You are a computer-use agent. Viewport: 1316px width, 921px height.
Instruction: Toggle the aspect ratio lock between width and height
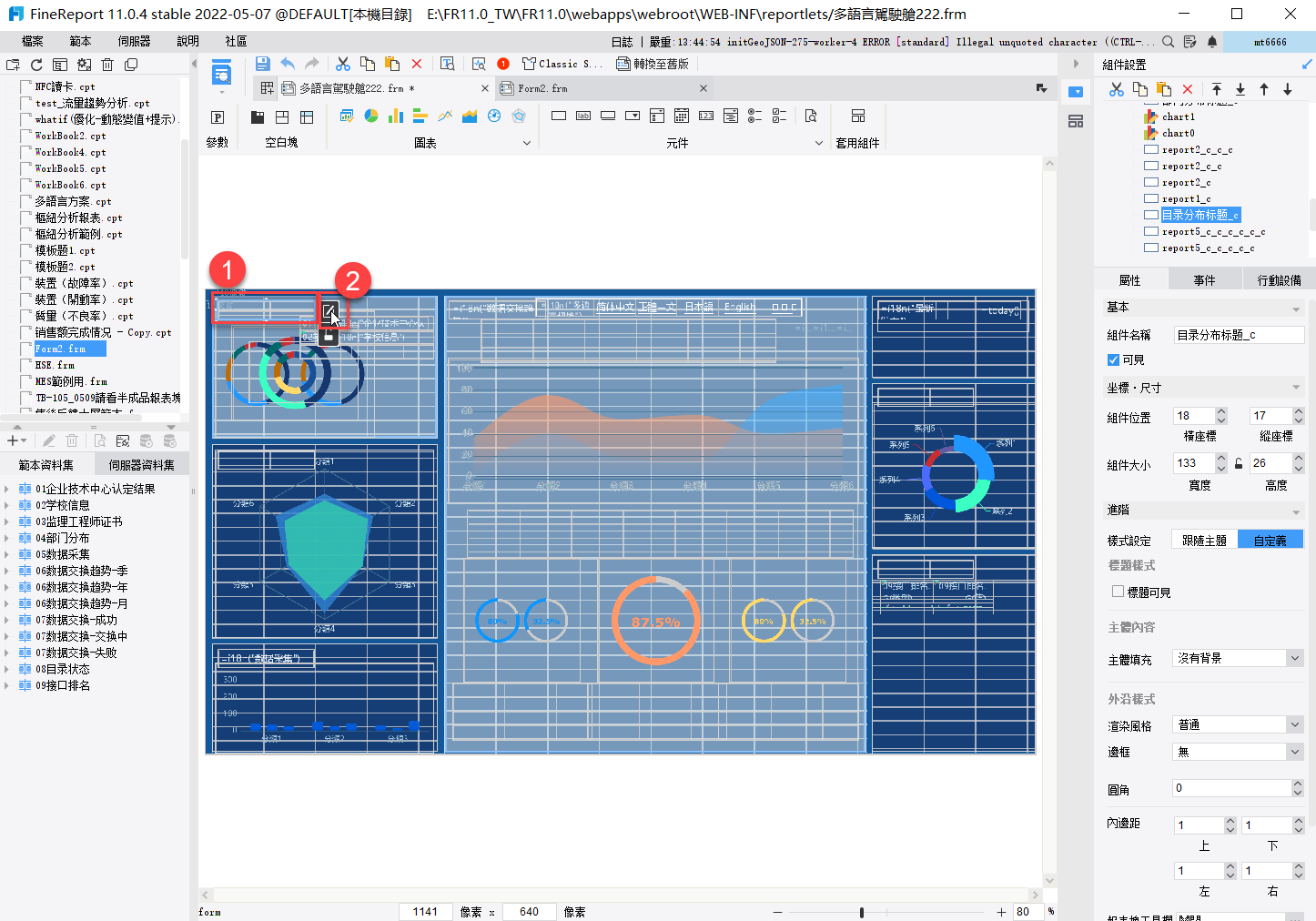click(x=1239, y=463)
